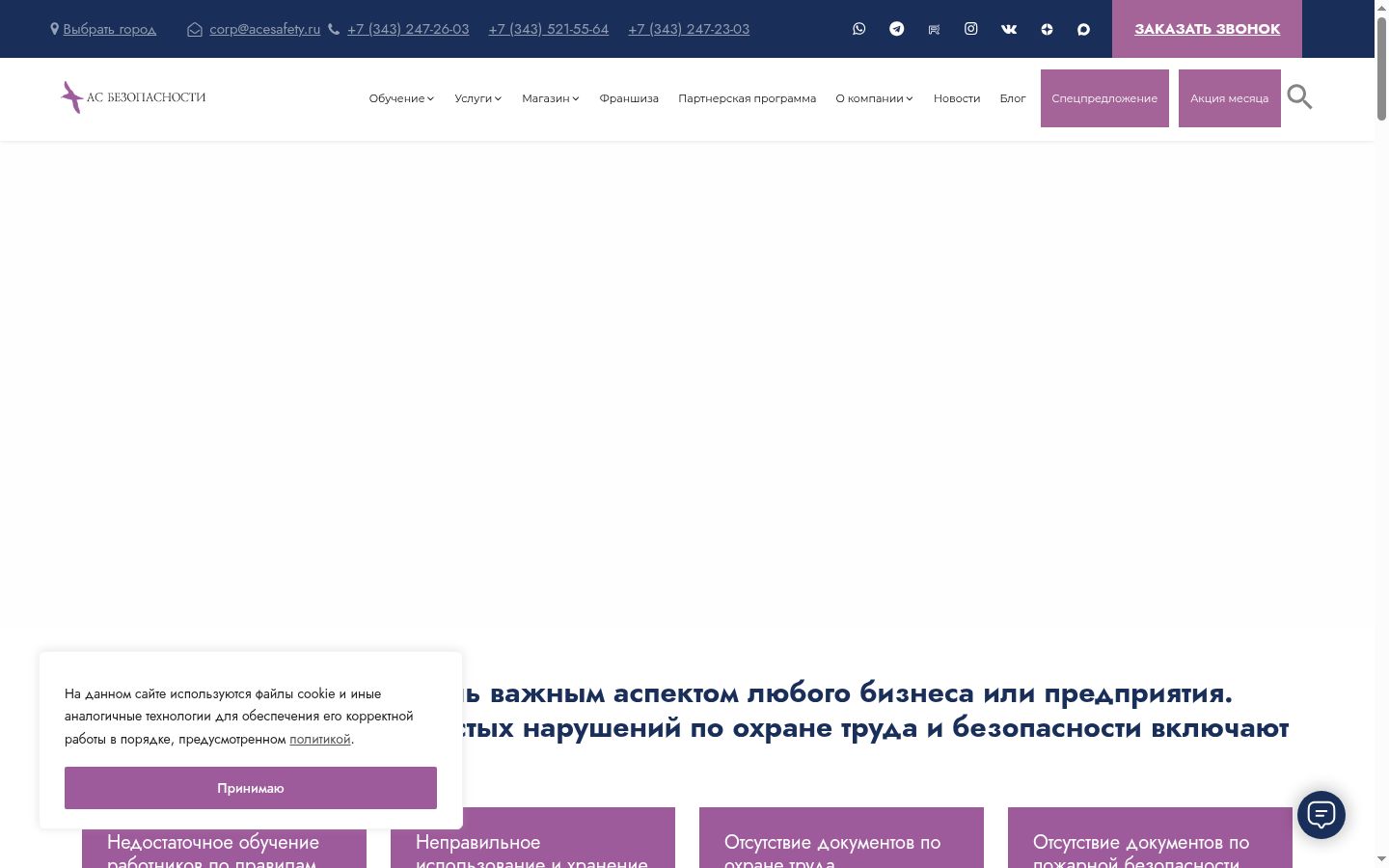This screenshot has width=1389, height=868.
Task: Click the АС Безопасности logo
Action: click(133, 97)
